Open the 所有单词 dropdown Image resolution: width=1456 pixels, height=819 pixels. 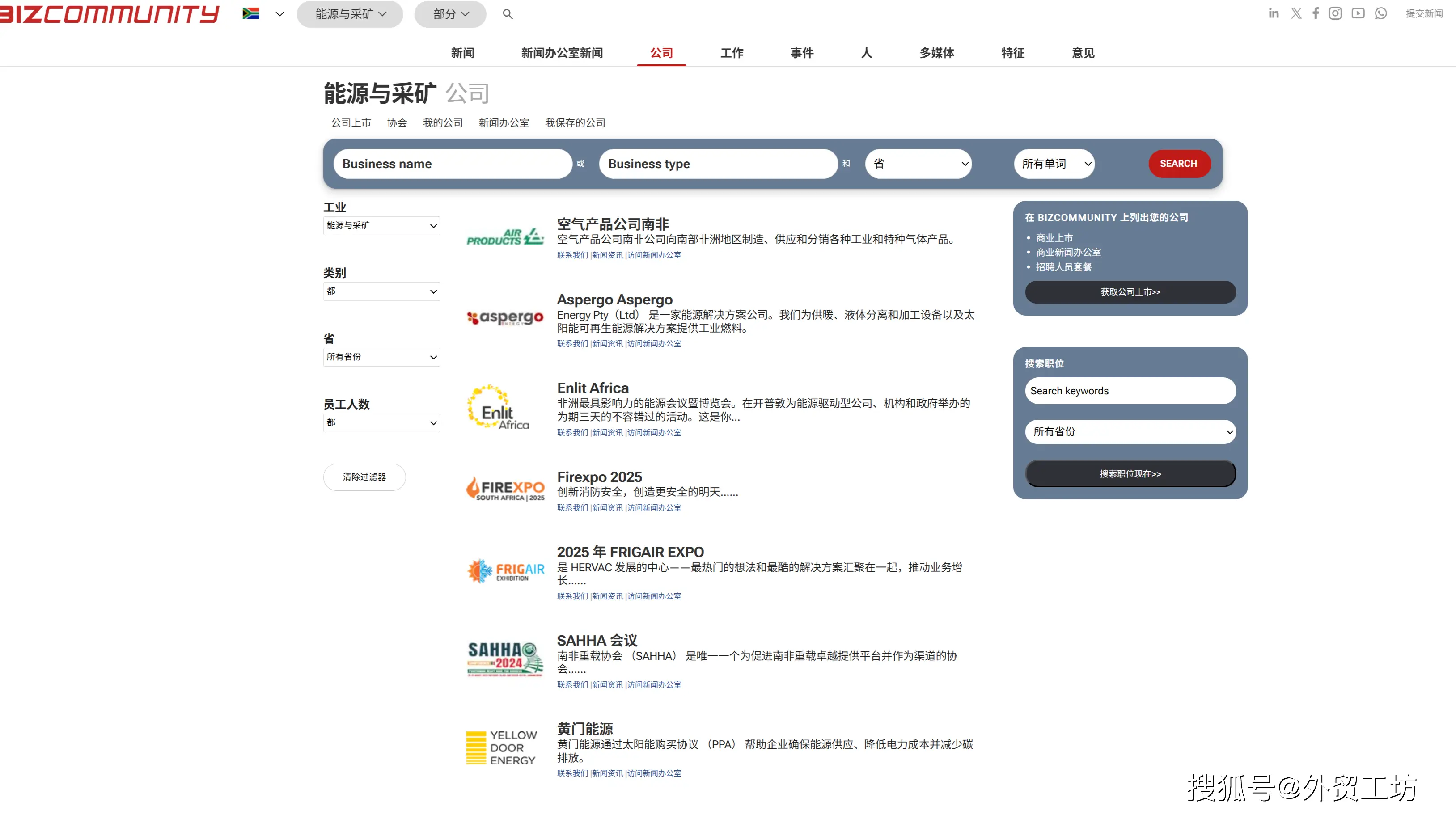[x=1054, y=164]
